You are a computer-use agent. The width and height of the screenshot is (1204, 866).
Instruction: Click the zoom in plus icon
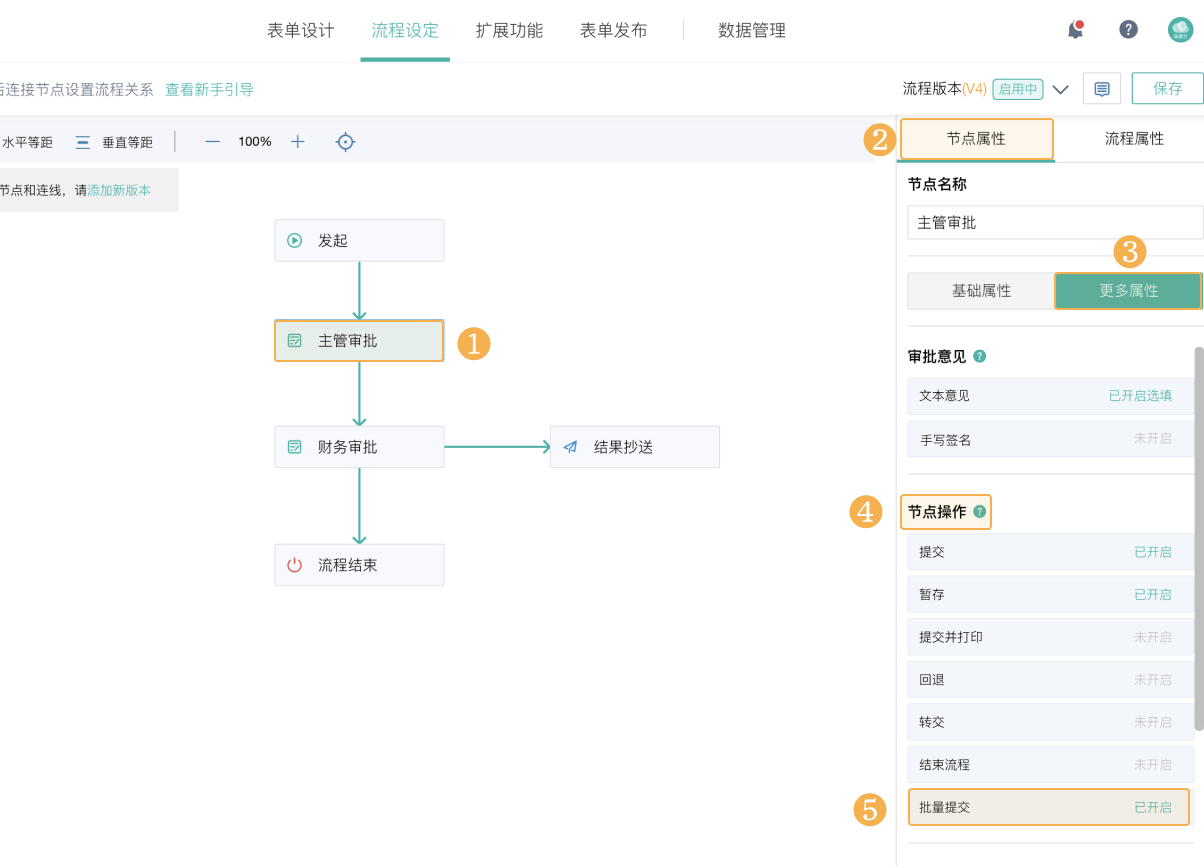pyautogui.click(x=297, y=142)
